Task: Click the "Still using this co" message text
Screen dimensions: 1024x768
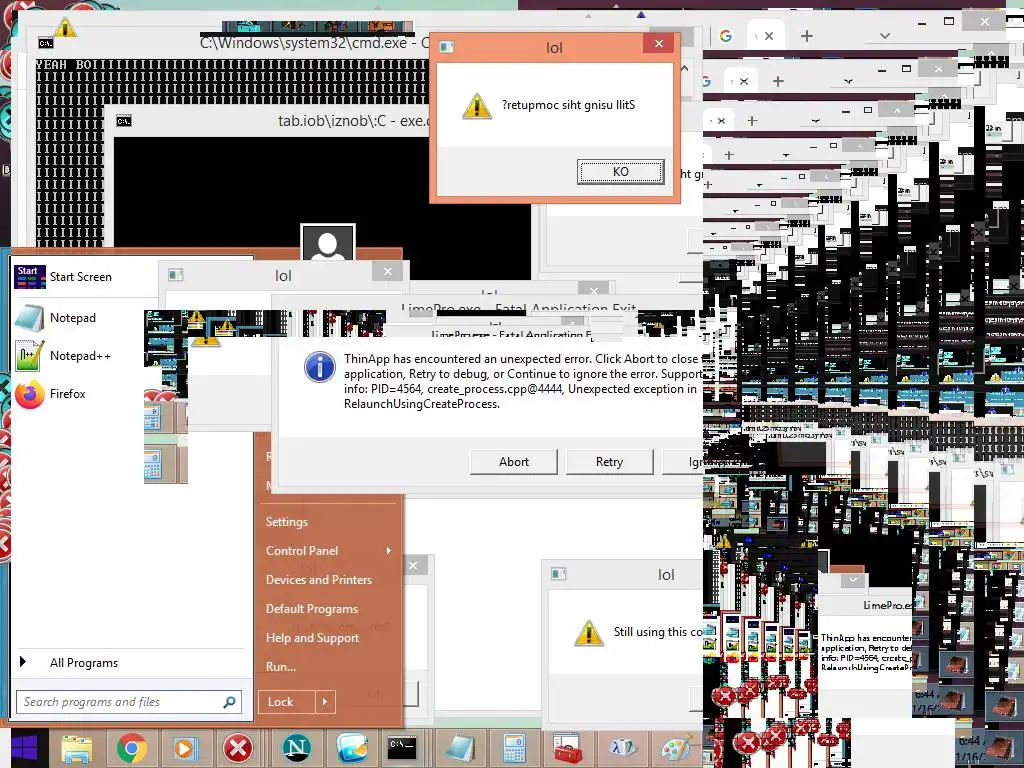Action: coord(658,632)
